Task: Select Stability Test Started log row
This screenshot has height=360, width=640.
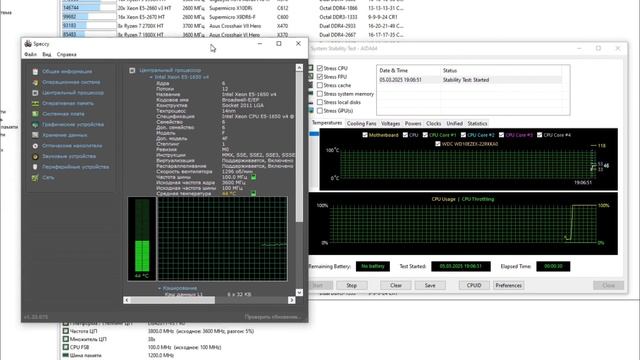Action: coord(469,80)
